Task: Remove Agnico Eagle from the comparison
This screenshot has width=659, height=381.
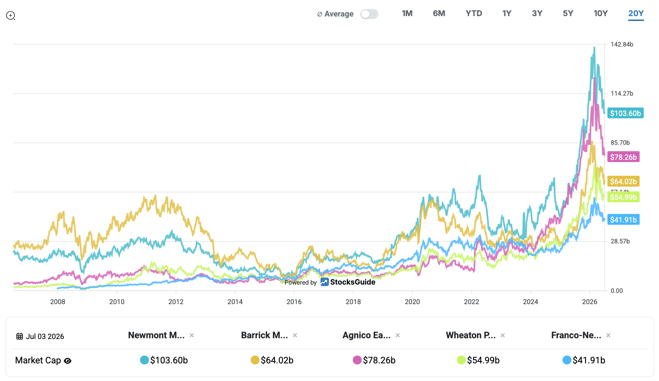Action: 398,335
